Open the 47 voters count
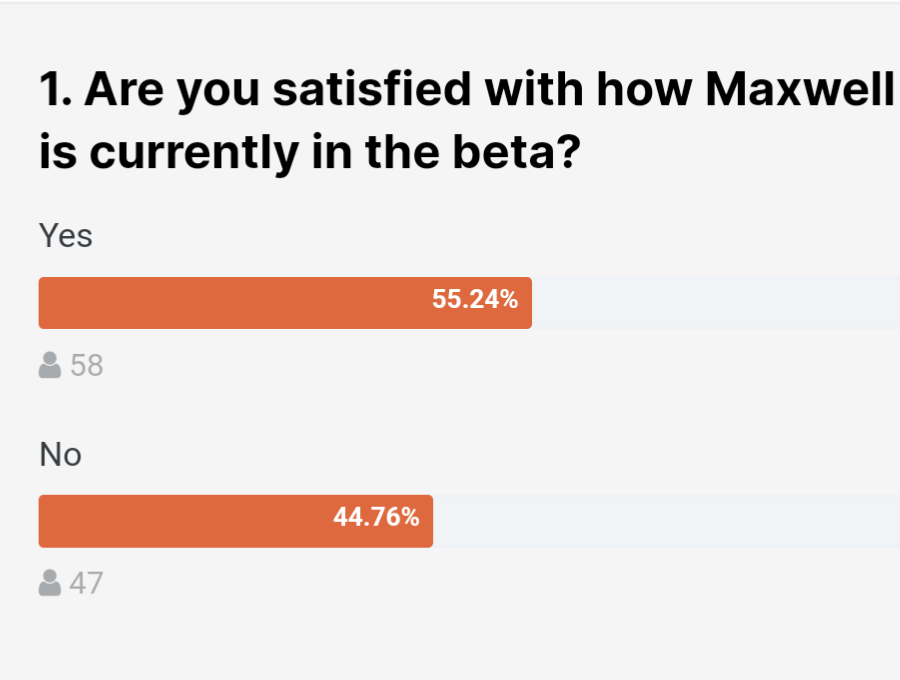The image size is (900, 680). [x=86, y=583]
